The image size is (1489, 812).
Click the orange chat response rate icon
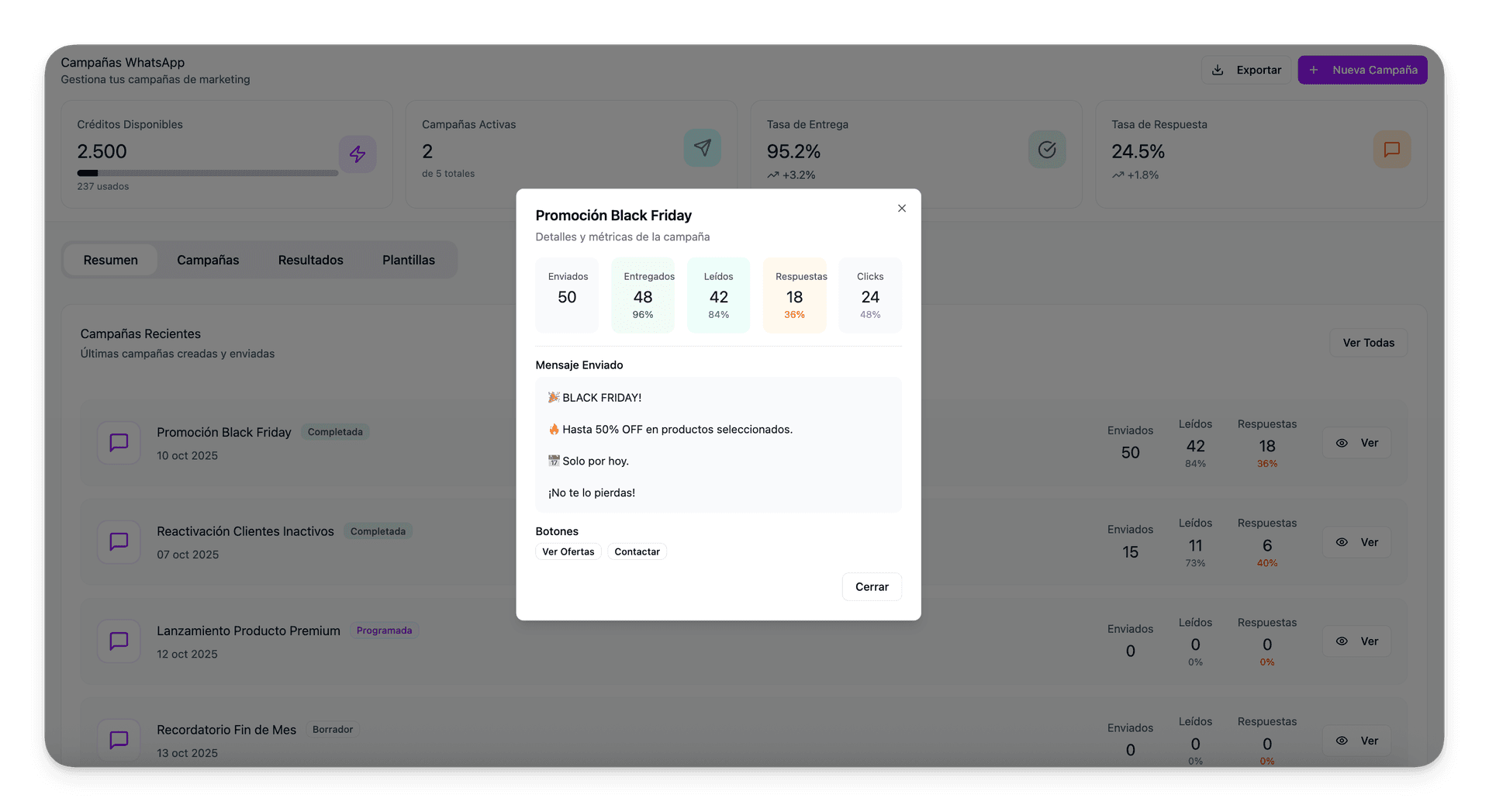point(1391,150)
